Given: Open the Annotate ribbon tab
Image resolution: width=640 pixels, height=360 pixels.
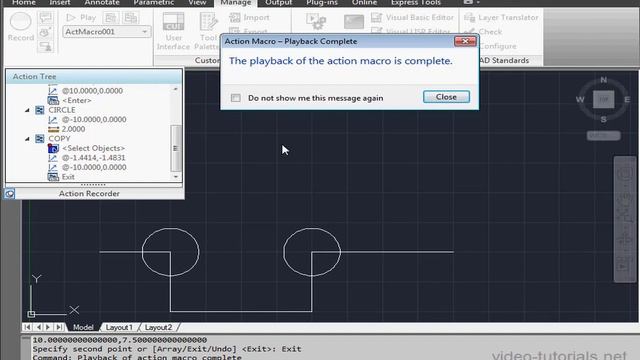Looking at the screenshot, I should (x=102, y=3).
